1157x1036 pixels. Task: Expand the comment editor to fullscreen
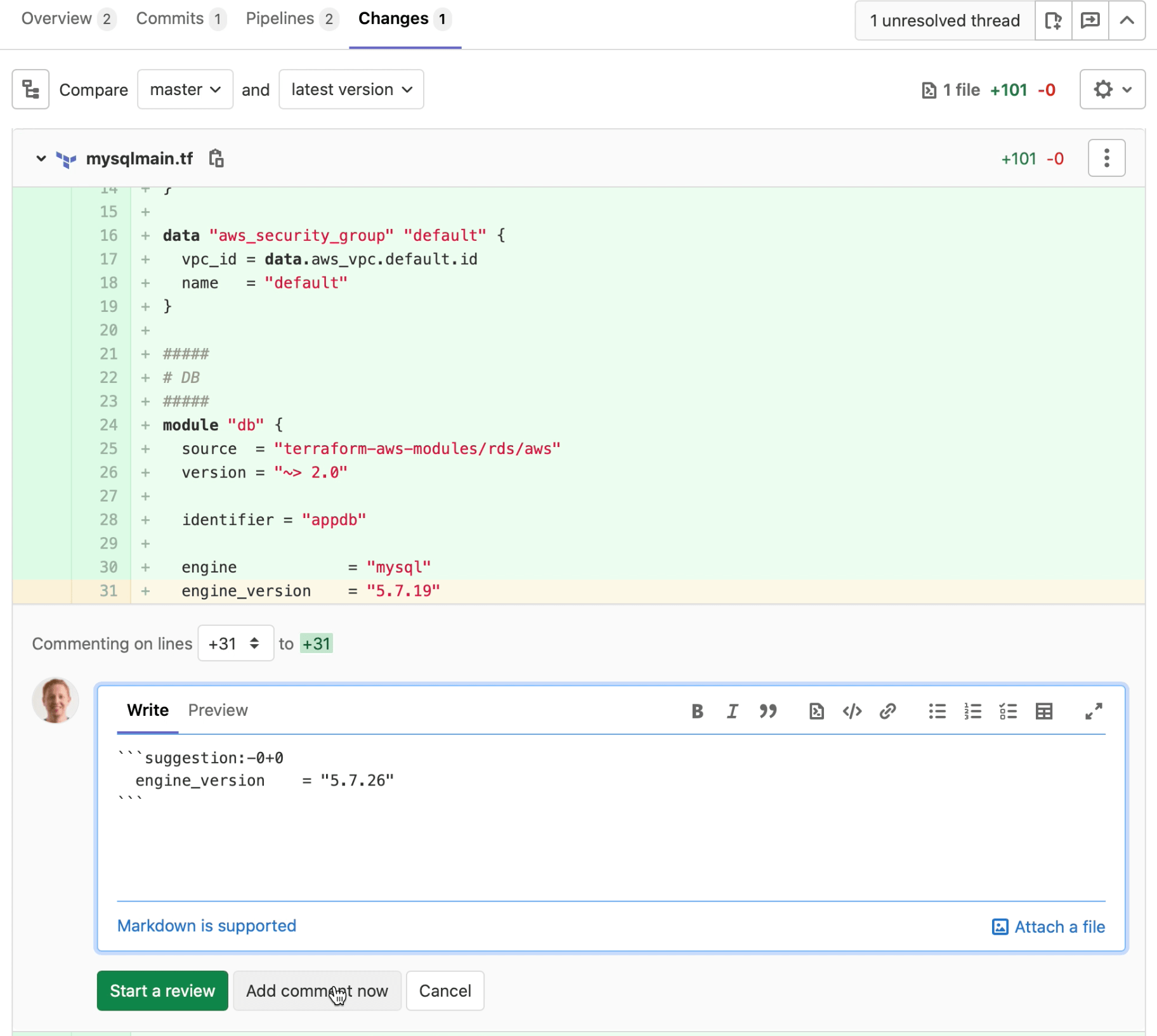point(1094,711)
